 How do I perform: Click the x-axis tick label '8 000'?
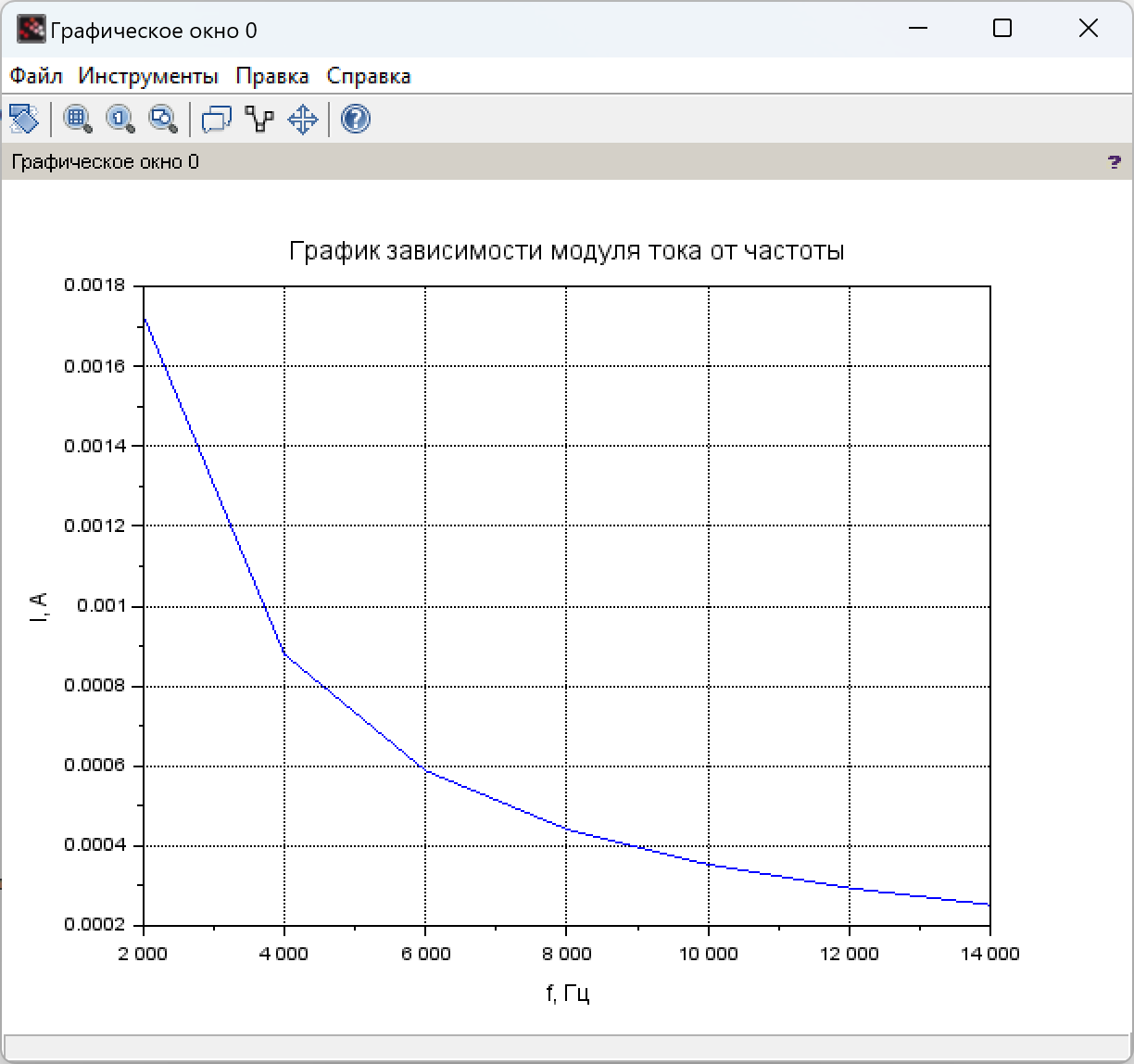click(x=567, y=955)
